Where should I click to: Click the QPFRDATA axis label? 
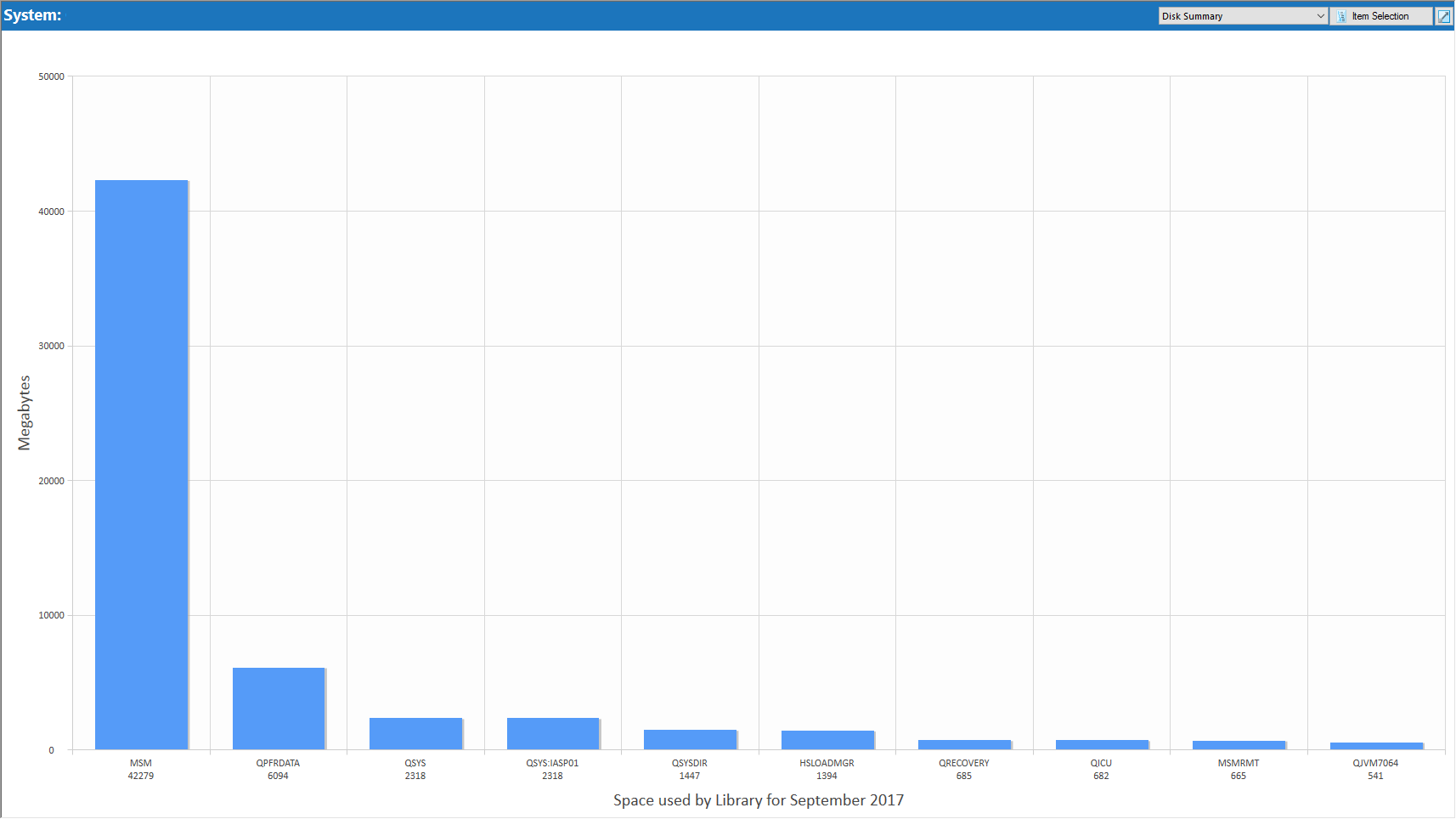pyautogui.click(x=278, y=763)
